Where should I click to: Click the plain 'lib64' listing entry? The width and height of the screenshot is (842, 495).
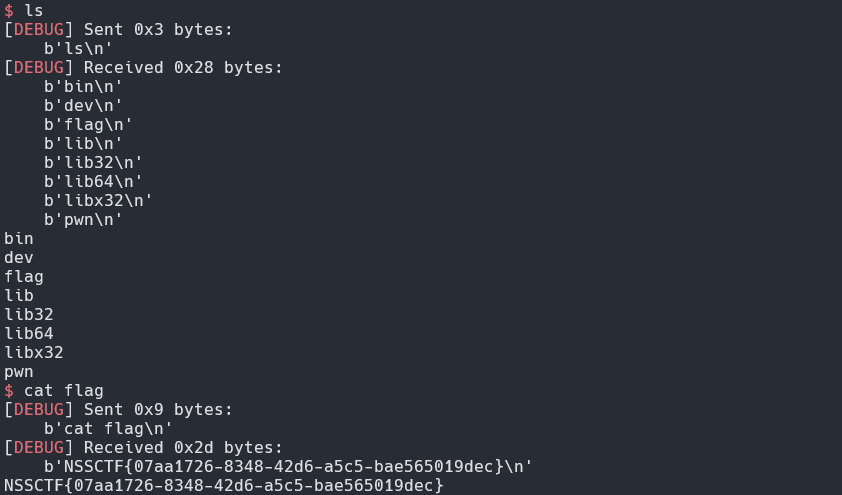coord(29,333)
